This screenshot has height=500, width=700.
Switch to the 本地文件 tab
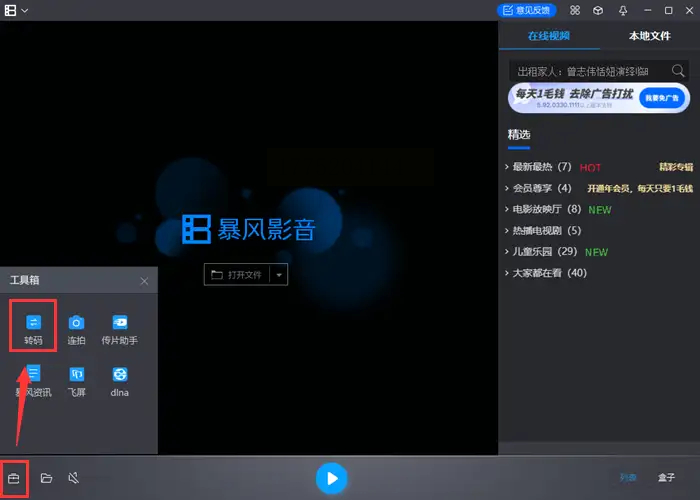coord(650,36)
